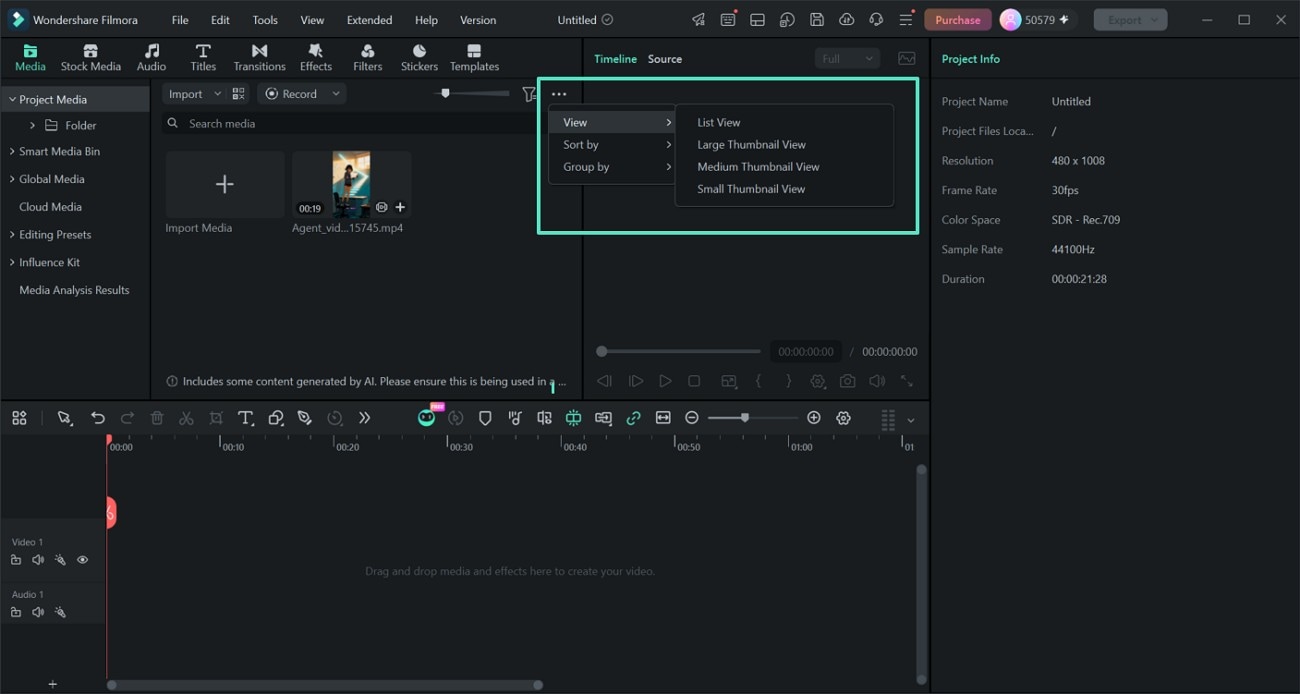The width and height of the screenshot is (1300, 694).
Task: Mute the Video 1 track
Action: coord(38,560)
